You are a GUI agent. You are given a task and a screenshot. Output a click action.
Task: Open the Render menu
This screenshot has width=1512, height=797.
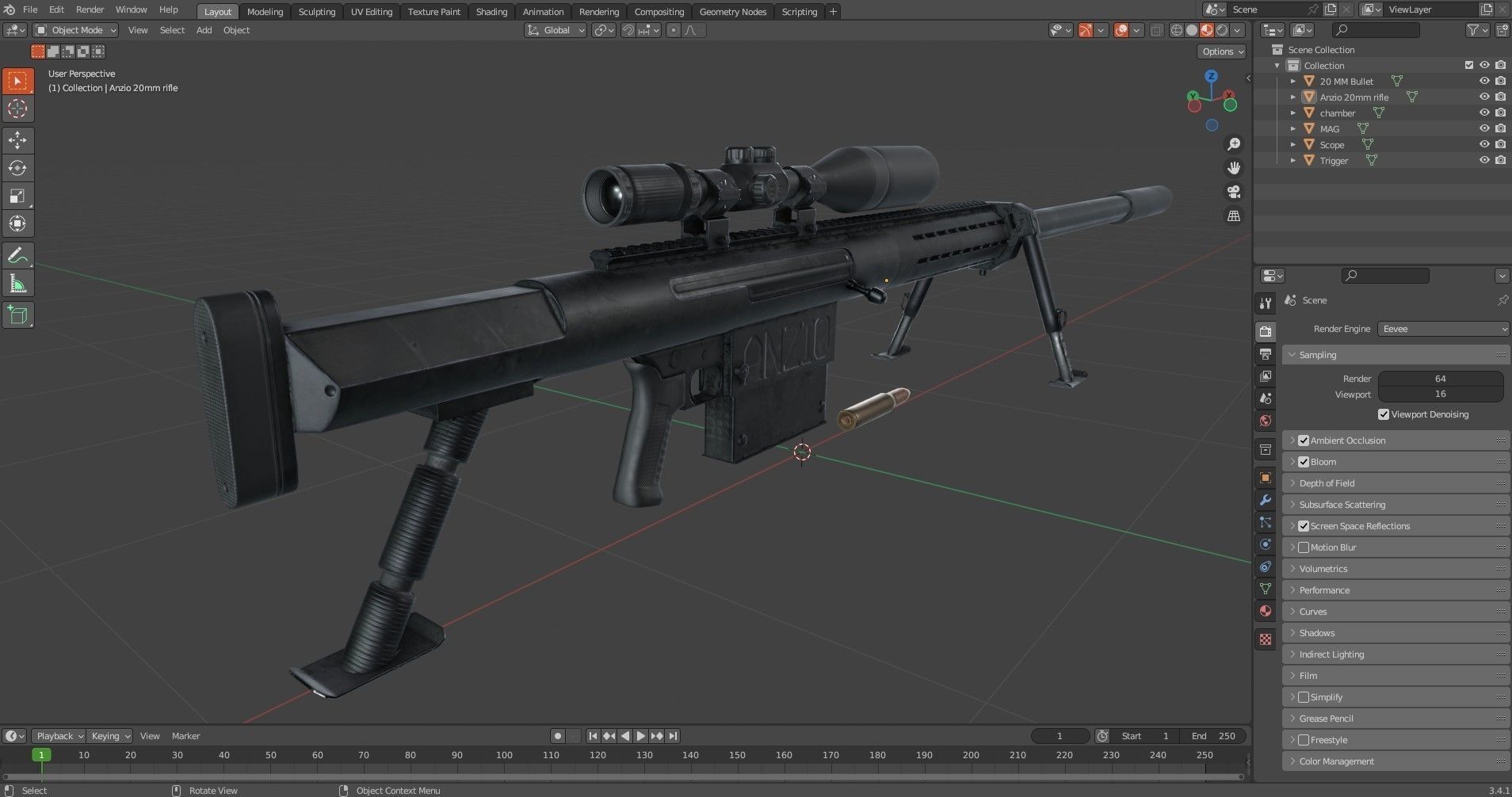click(90, 10)
